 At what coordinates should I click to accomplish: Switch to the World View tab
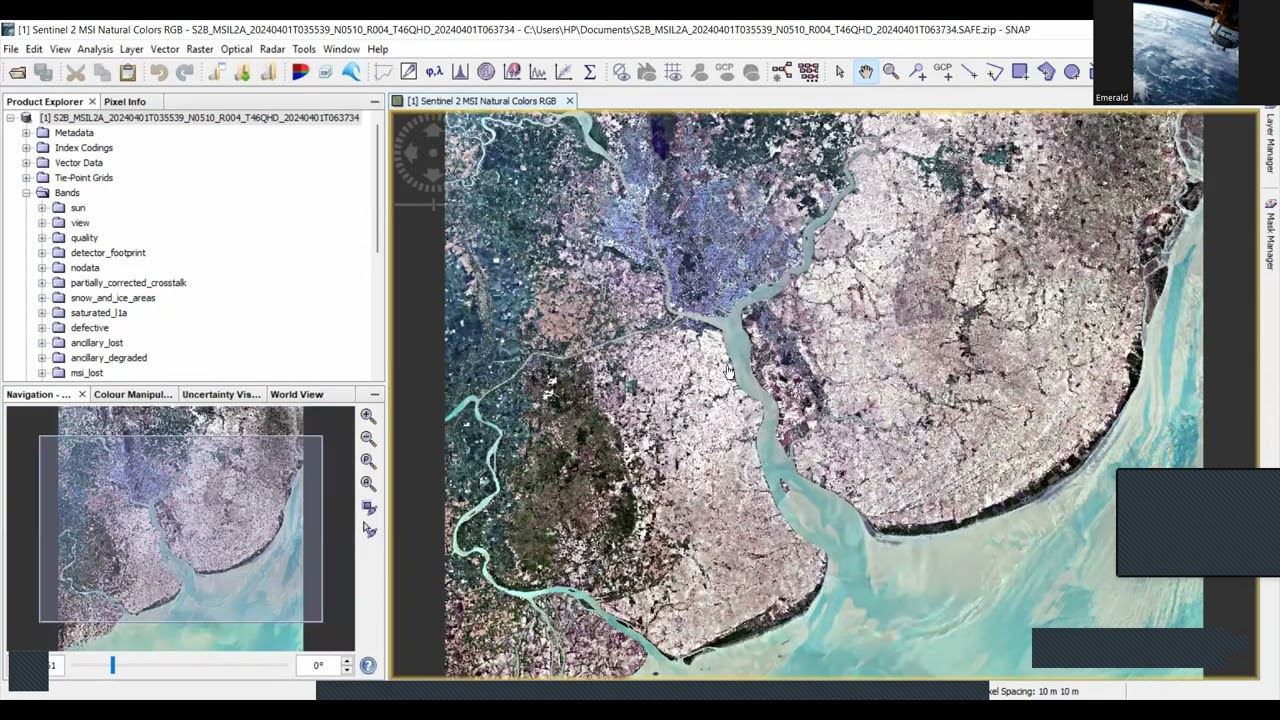click(297, 394)
